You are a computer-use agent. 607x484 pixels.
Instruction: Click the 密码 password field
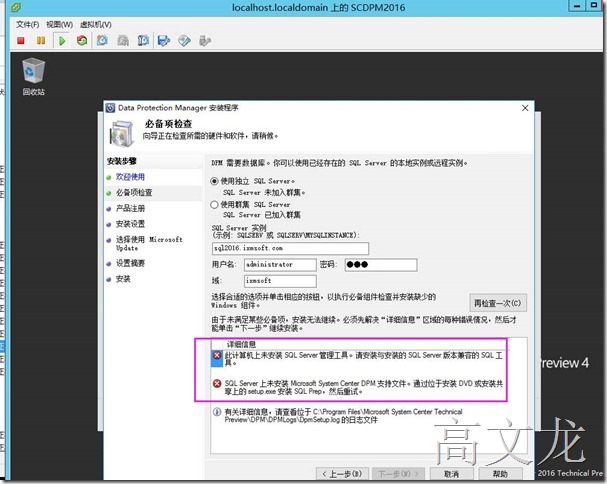click(381, 265)
